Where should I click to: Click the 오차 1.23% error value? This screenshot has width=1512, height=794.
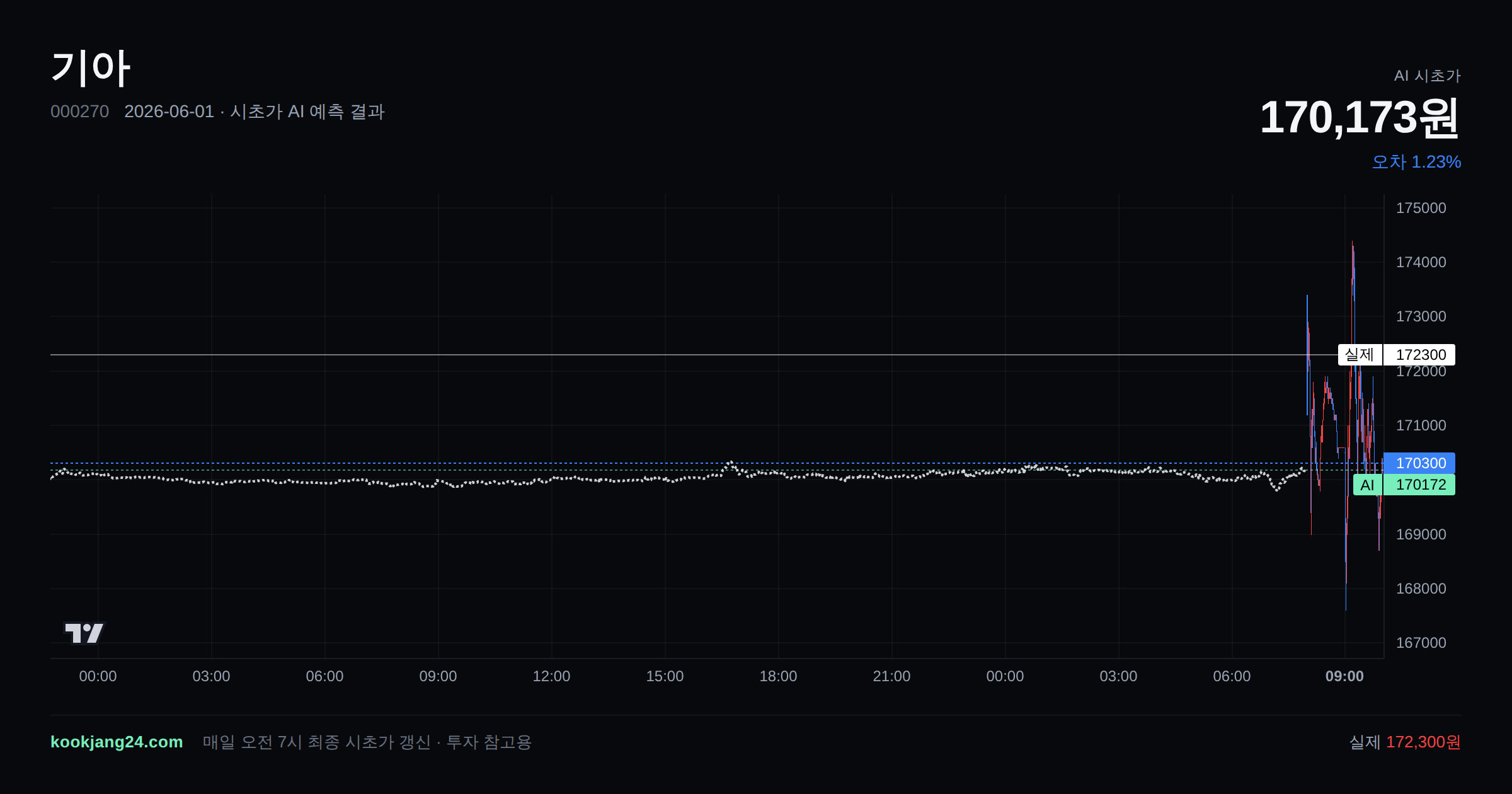1416,162
